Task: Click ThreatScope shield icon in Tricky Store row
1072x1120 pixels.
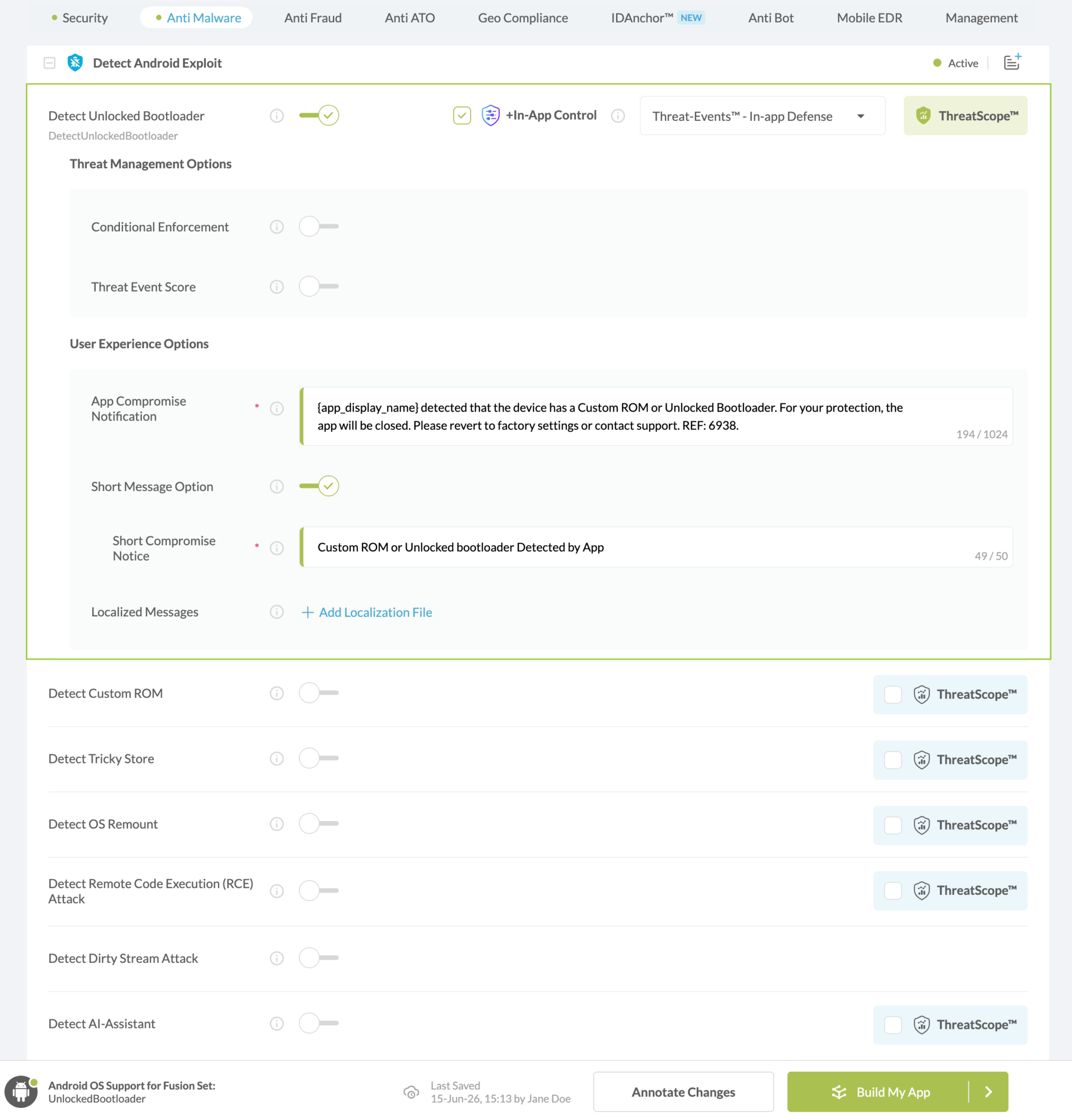Action: (921, 760)
